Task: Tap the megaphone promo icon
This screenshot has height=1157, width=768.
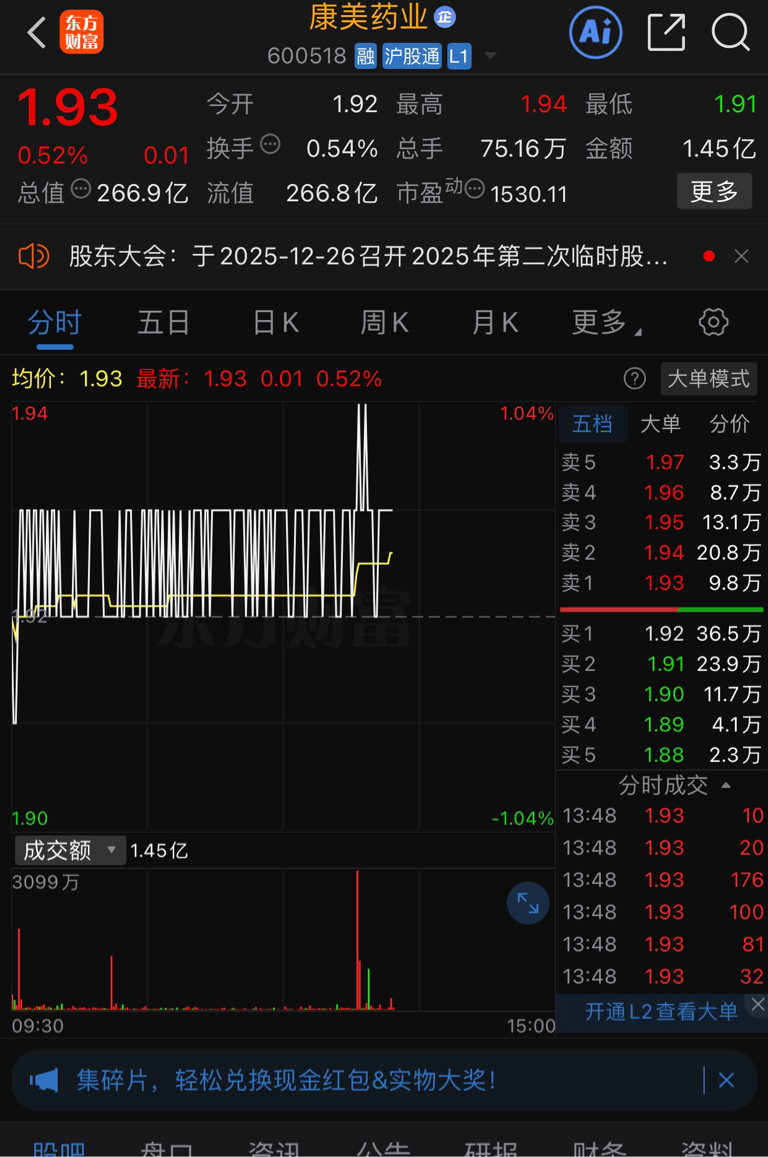Action: 44,1081
